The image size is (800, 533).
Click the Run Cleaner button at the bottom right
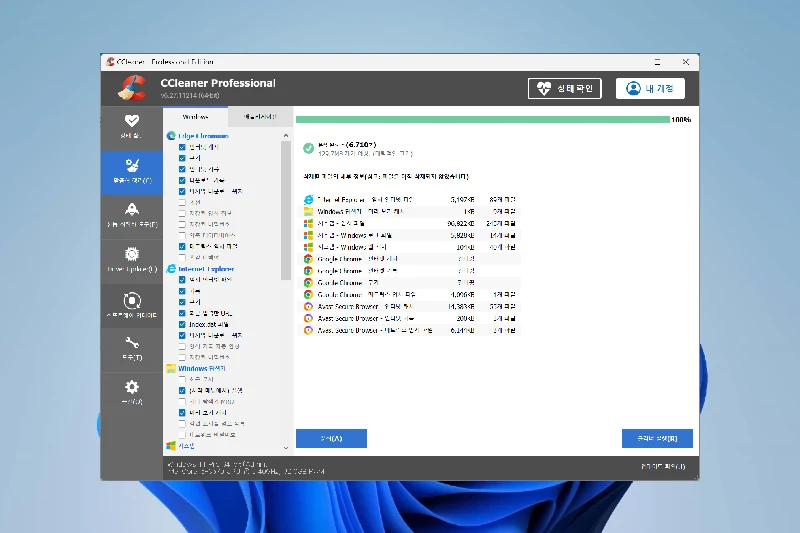pyautogui.click(x=657, y=439)
